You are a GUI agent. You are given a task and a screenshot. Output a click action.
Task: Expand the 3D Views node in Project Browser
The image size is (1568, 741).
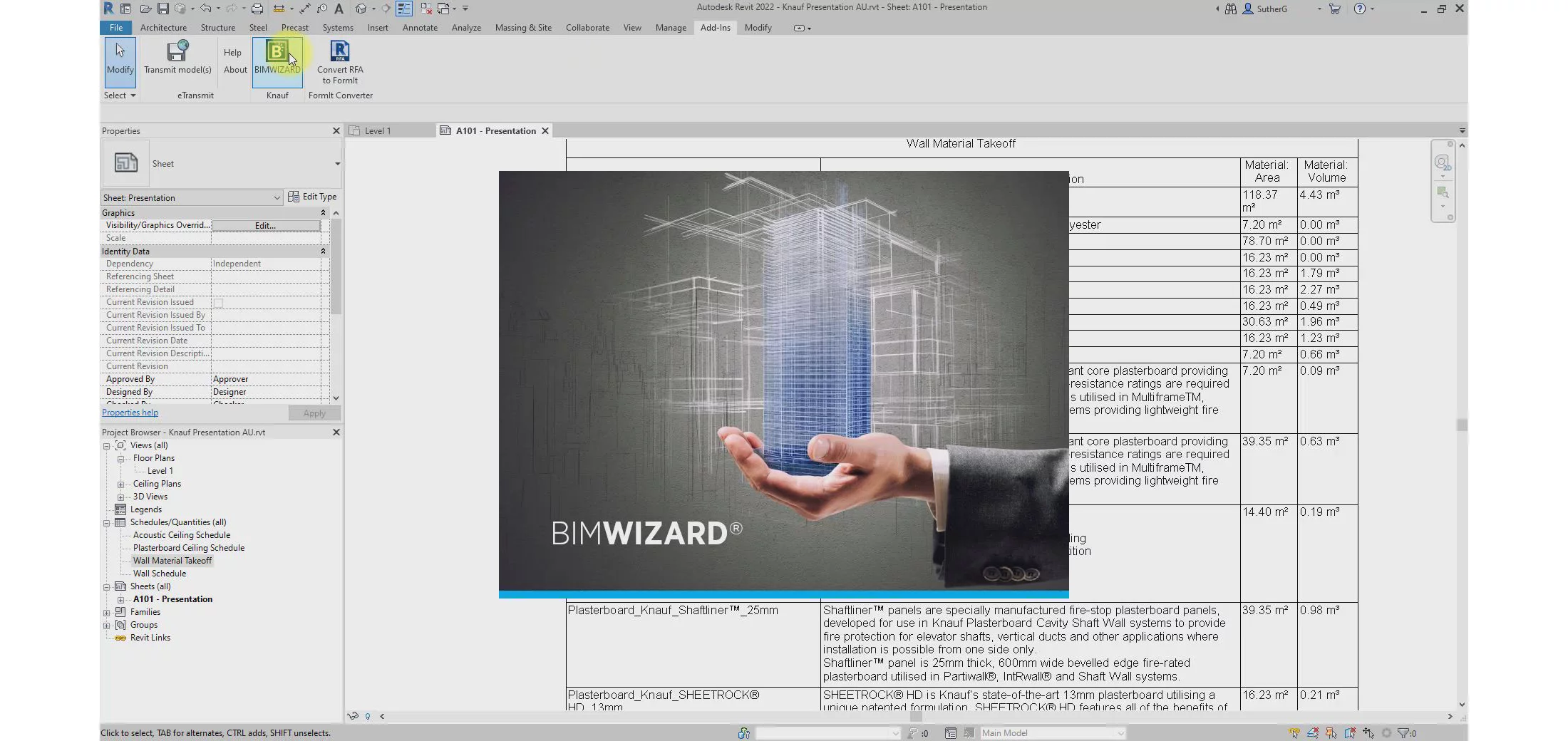click(x=122, y=497)
